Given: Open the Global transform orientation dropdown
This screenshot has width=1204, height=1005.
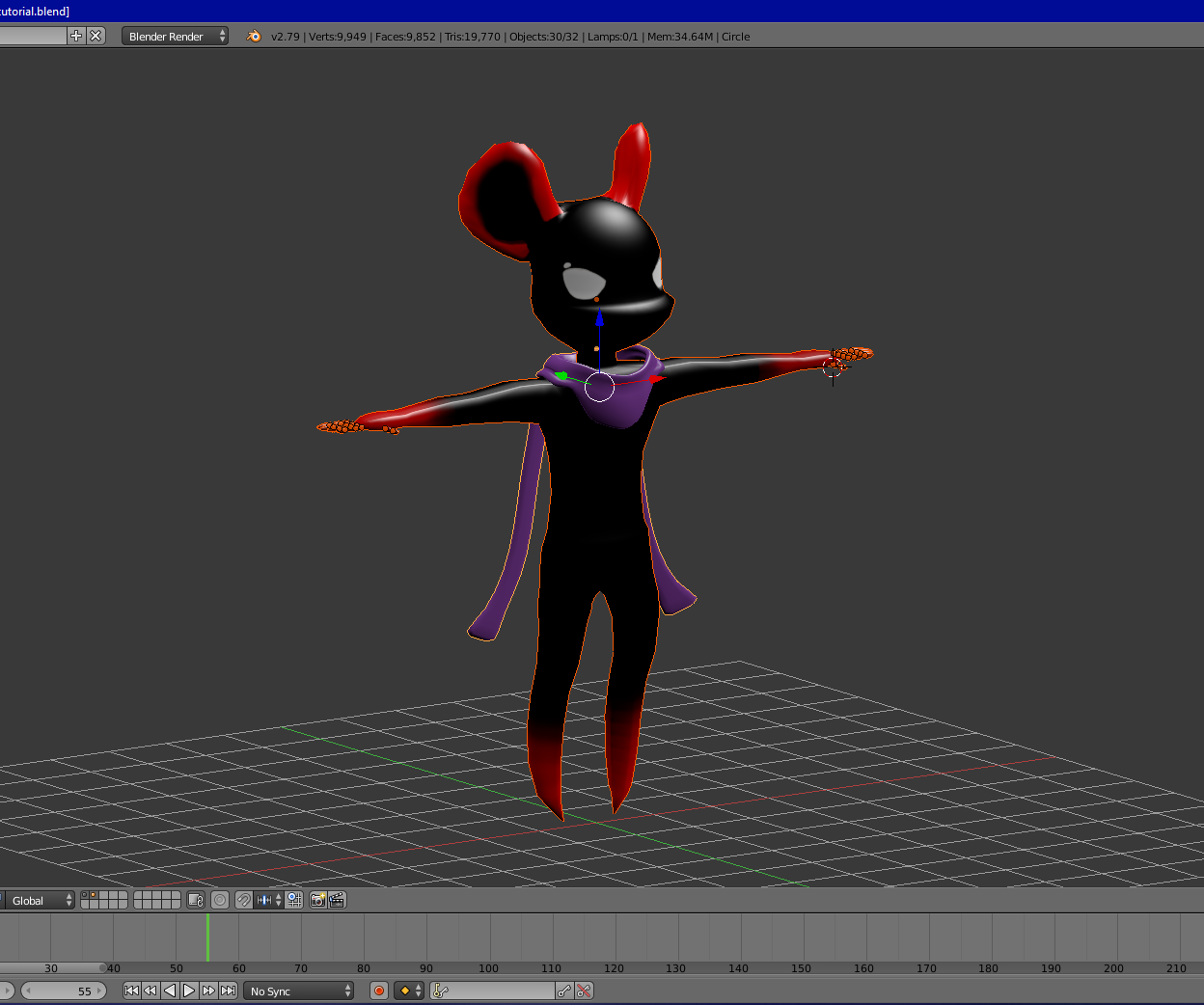Looking at the screenshot, I should tap(39, 900).
